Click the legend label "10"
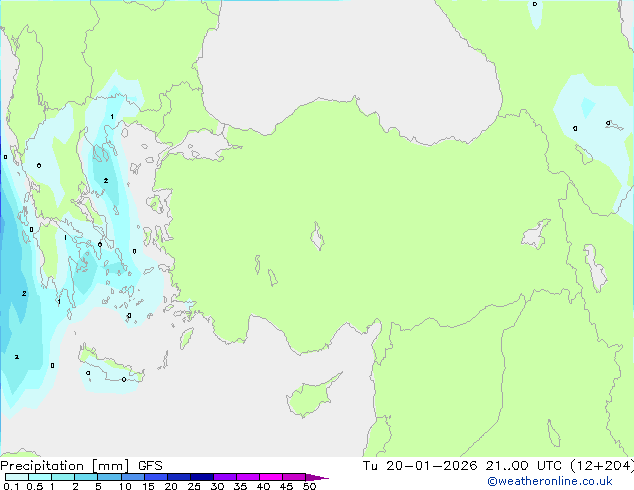This screenshot has height=490, width=634. click(x=125, y=486)
